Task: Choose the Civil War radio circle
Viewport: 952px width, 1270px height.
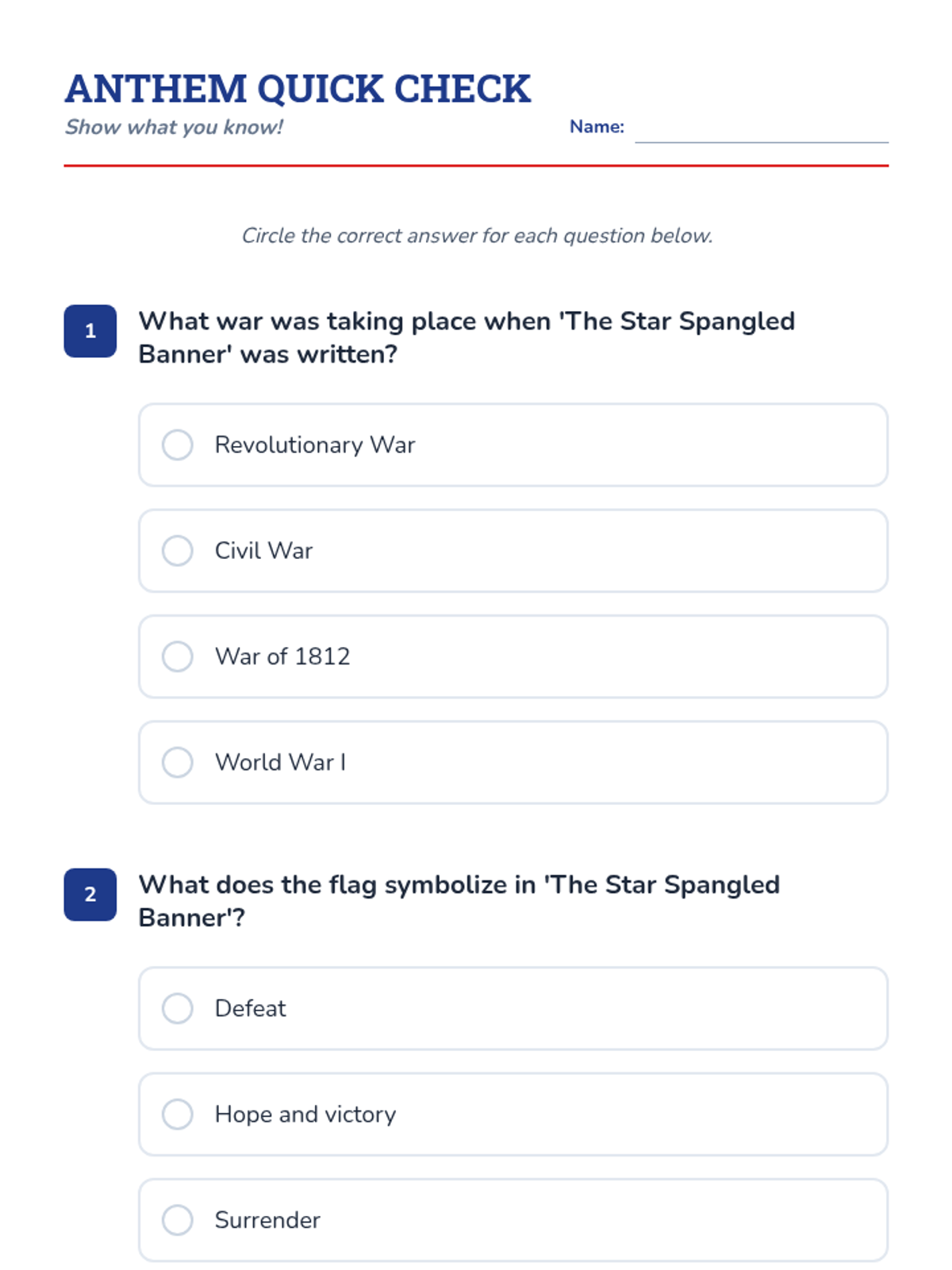Action: [x=178, y=551]
